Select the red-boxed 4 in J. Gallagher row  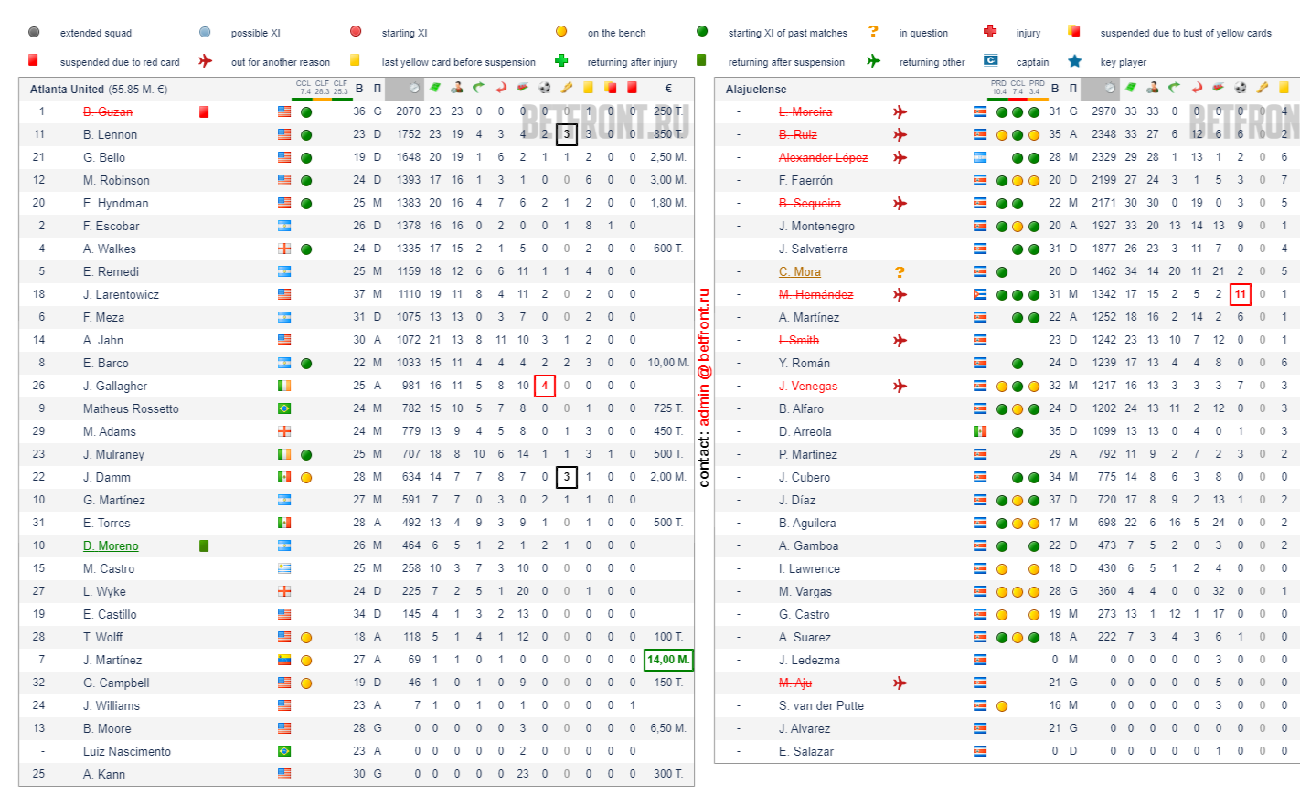coord(544,386)
